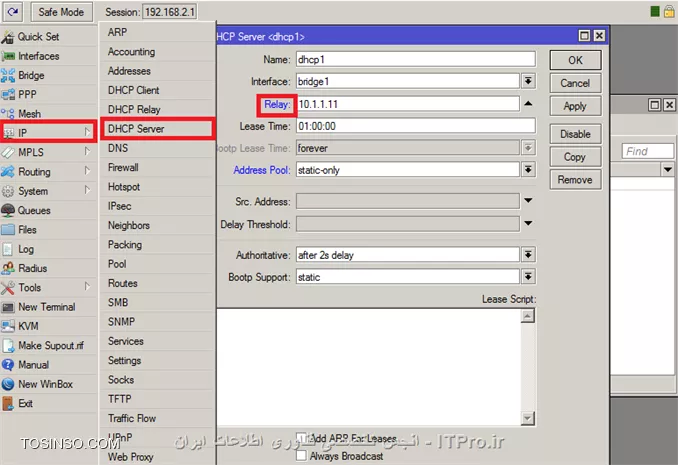
Task: Toggle Safe Mode button
Action: click(x=61, y=12)
